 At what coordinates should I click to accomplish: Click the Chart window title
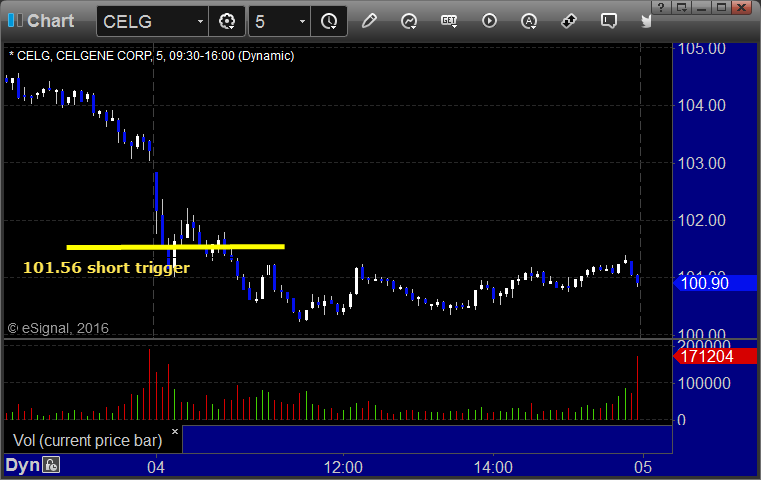(50, 21)
